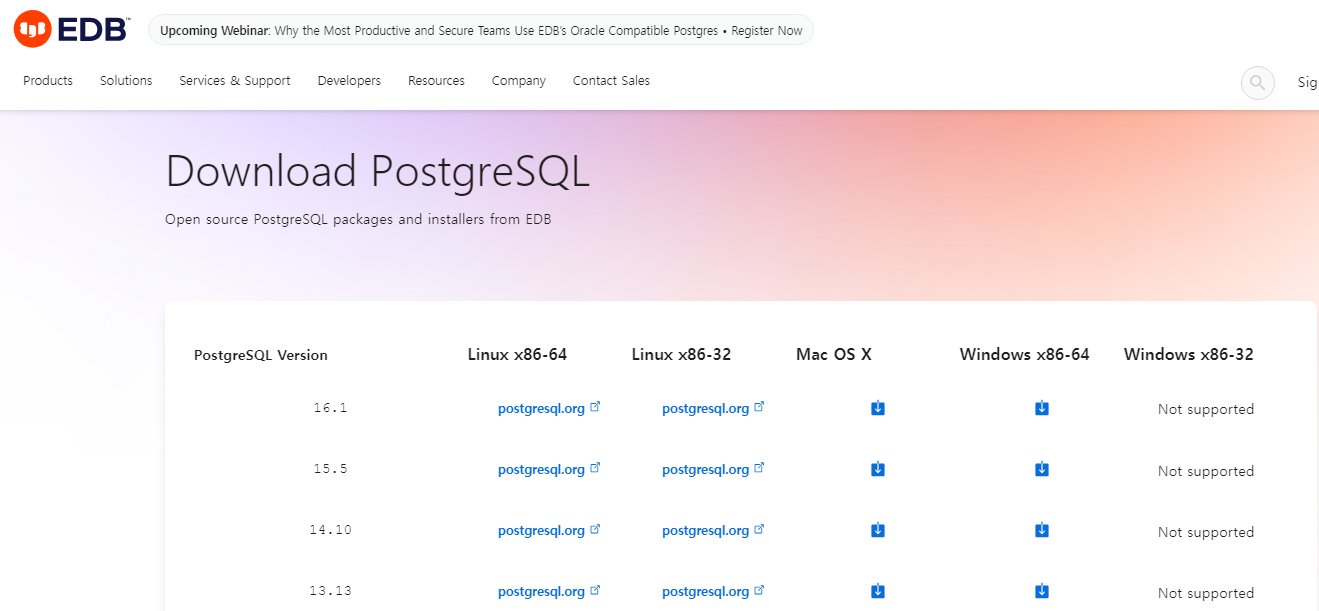The height and width of the screenshot is (611, 1319).
Task: Open the Products menu
Action: point(48,81)
